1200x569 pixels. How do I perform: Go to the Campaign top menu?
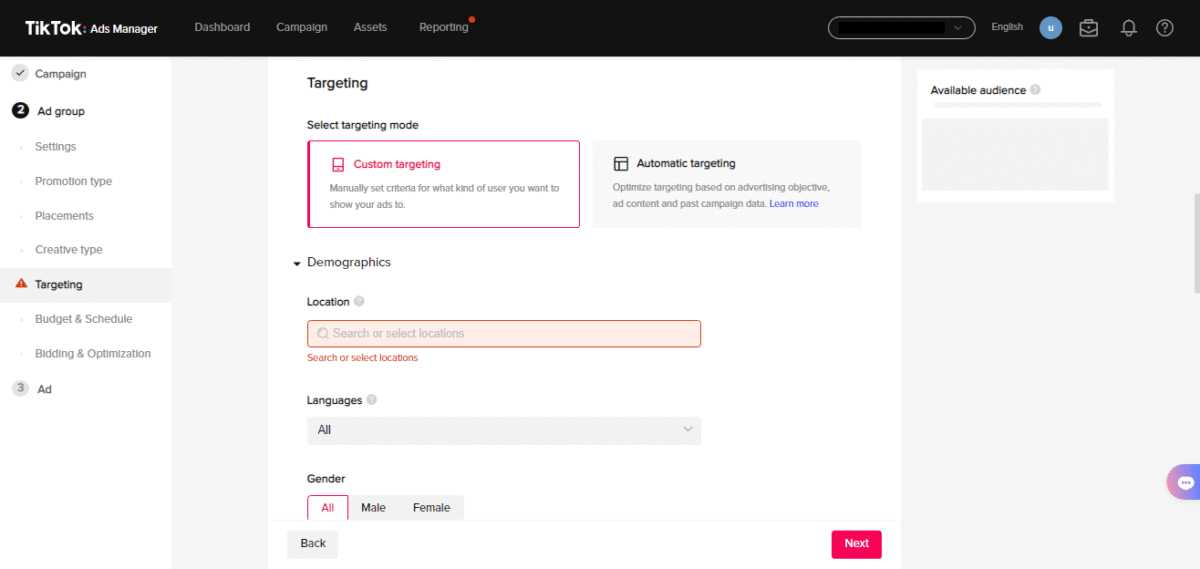(x=302, y=27)
